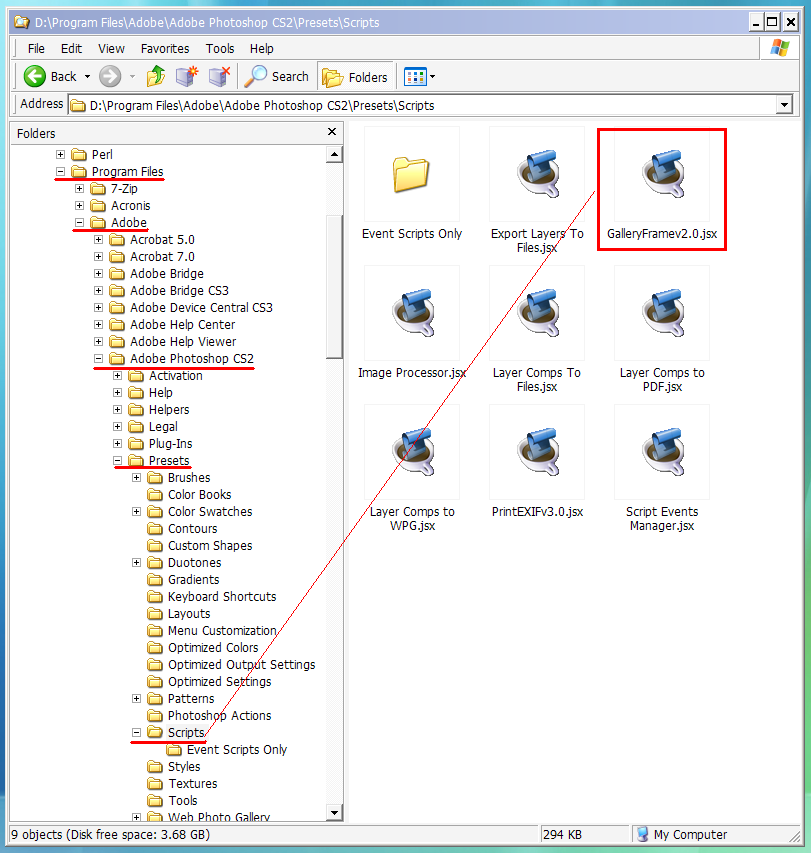The height and width of the screenshot is (853, 811).
Task: Click the grey Forward arrow icon
Action: 110,77
